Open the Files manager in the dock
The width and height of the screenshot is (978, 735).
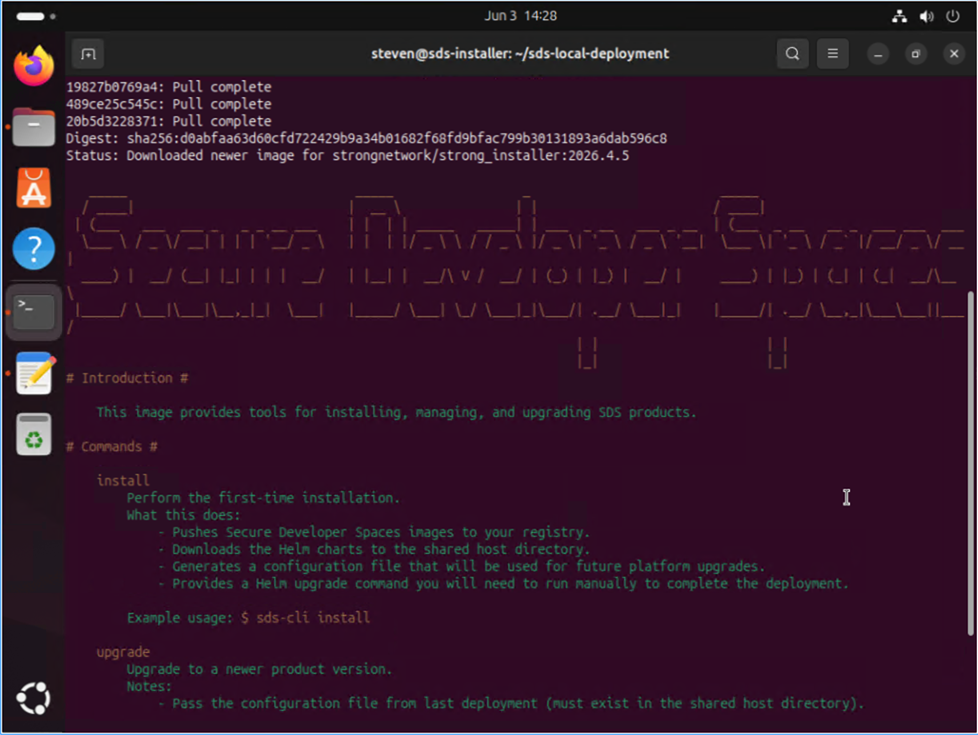34,127
